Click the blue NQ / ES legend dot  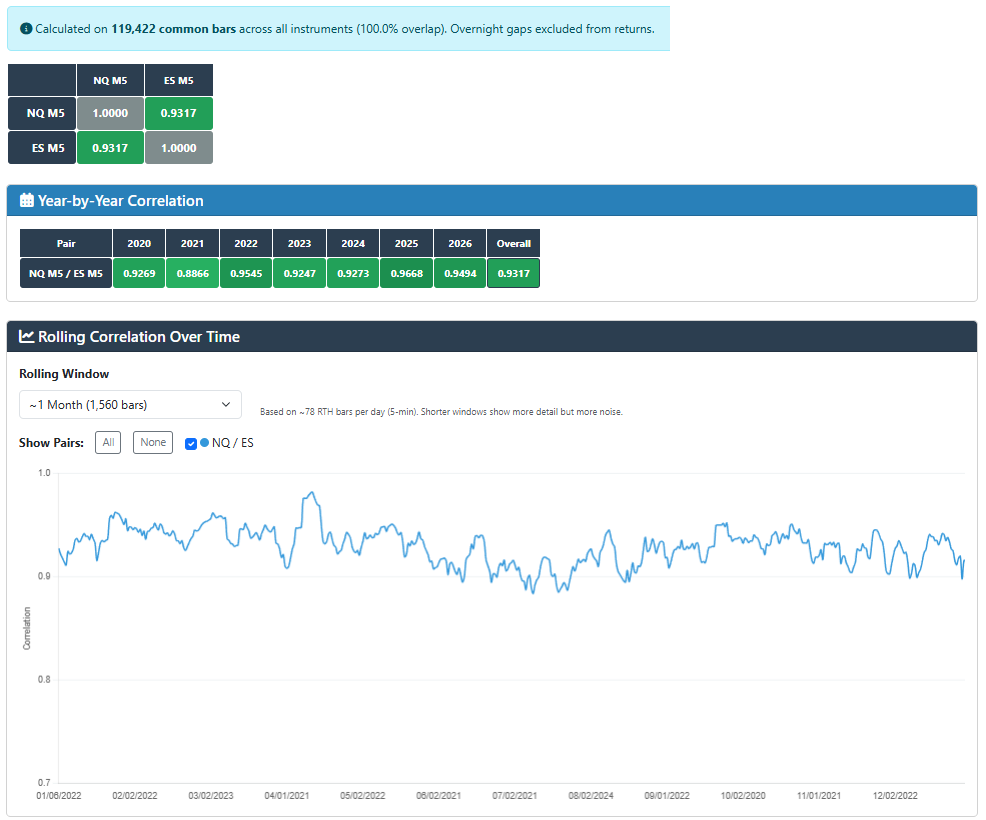pos(205,443)
